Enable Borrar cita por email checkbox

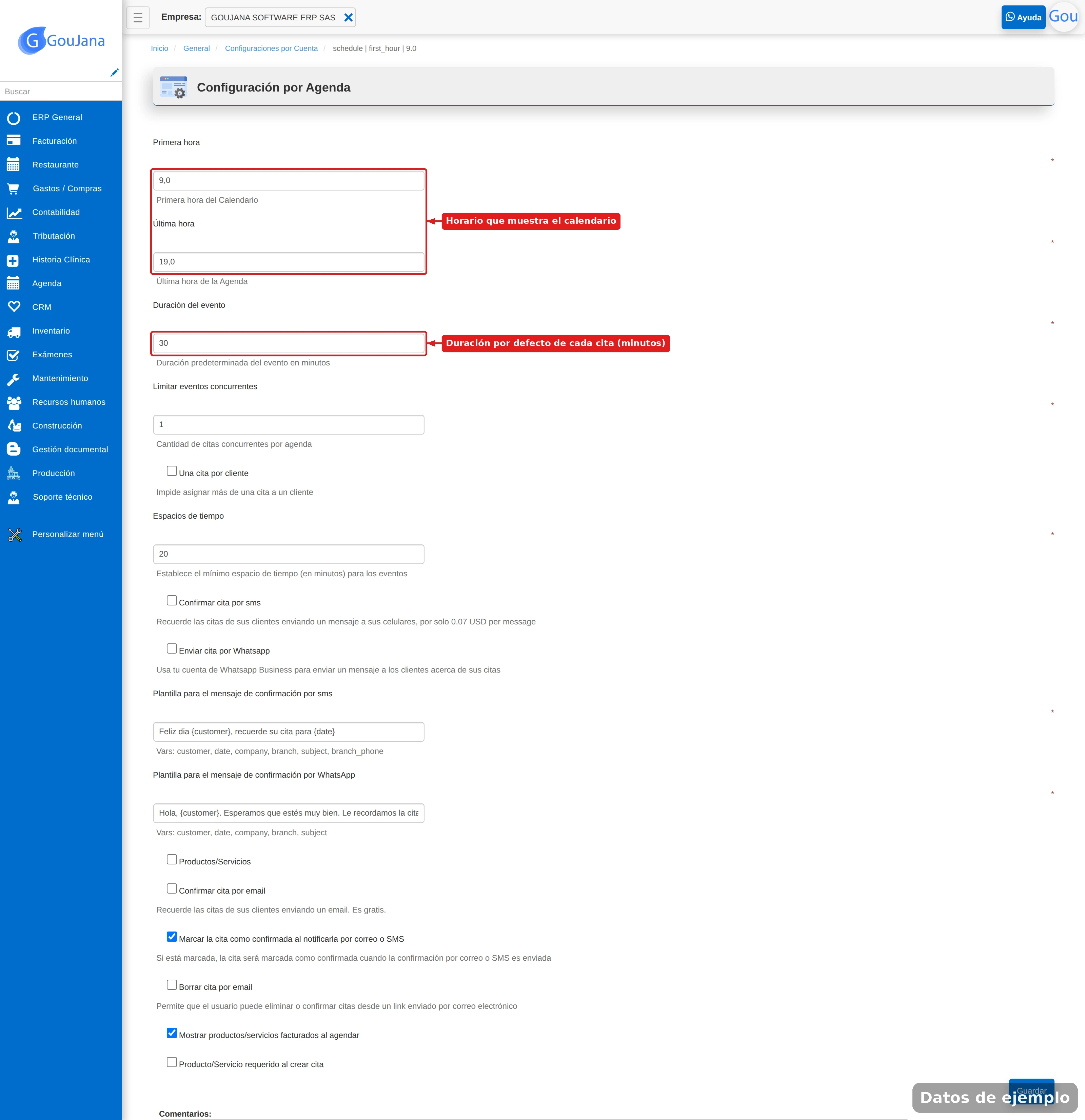pyautogui.click(x=172, y=984)
